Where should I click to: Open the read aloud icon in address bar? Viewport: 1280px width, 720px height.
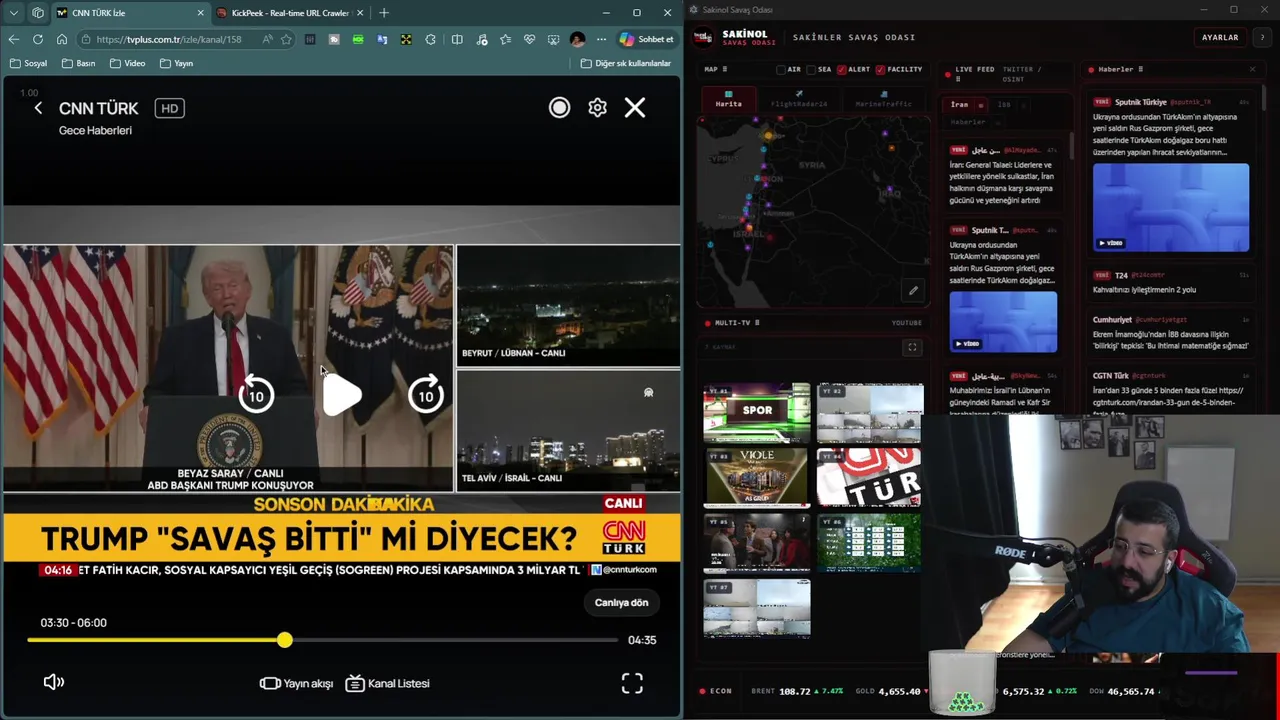pos(267,39)
